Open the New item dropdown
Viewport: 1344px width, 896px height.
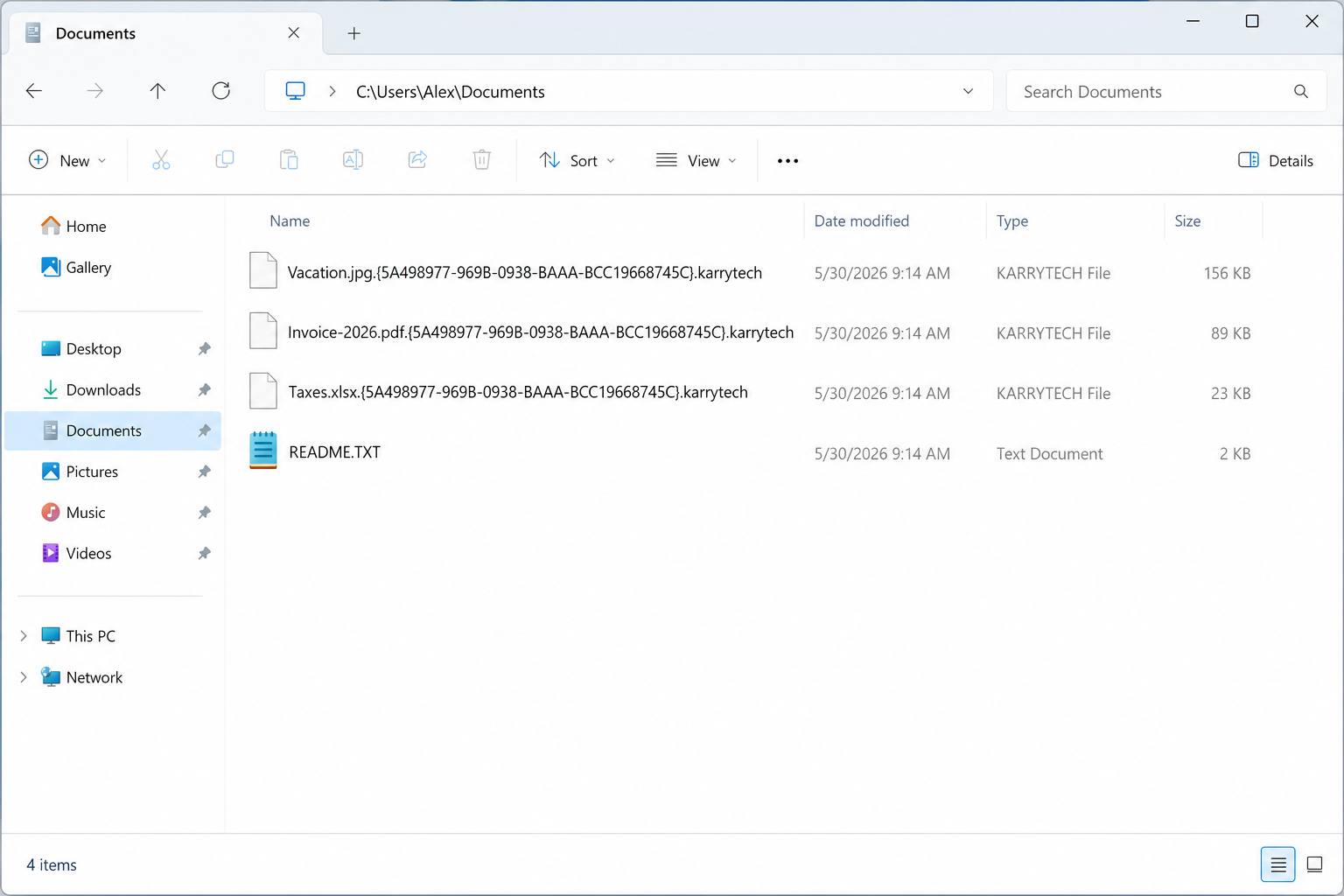pyautogui.click(x=67, y=160)
